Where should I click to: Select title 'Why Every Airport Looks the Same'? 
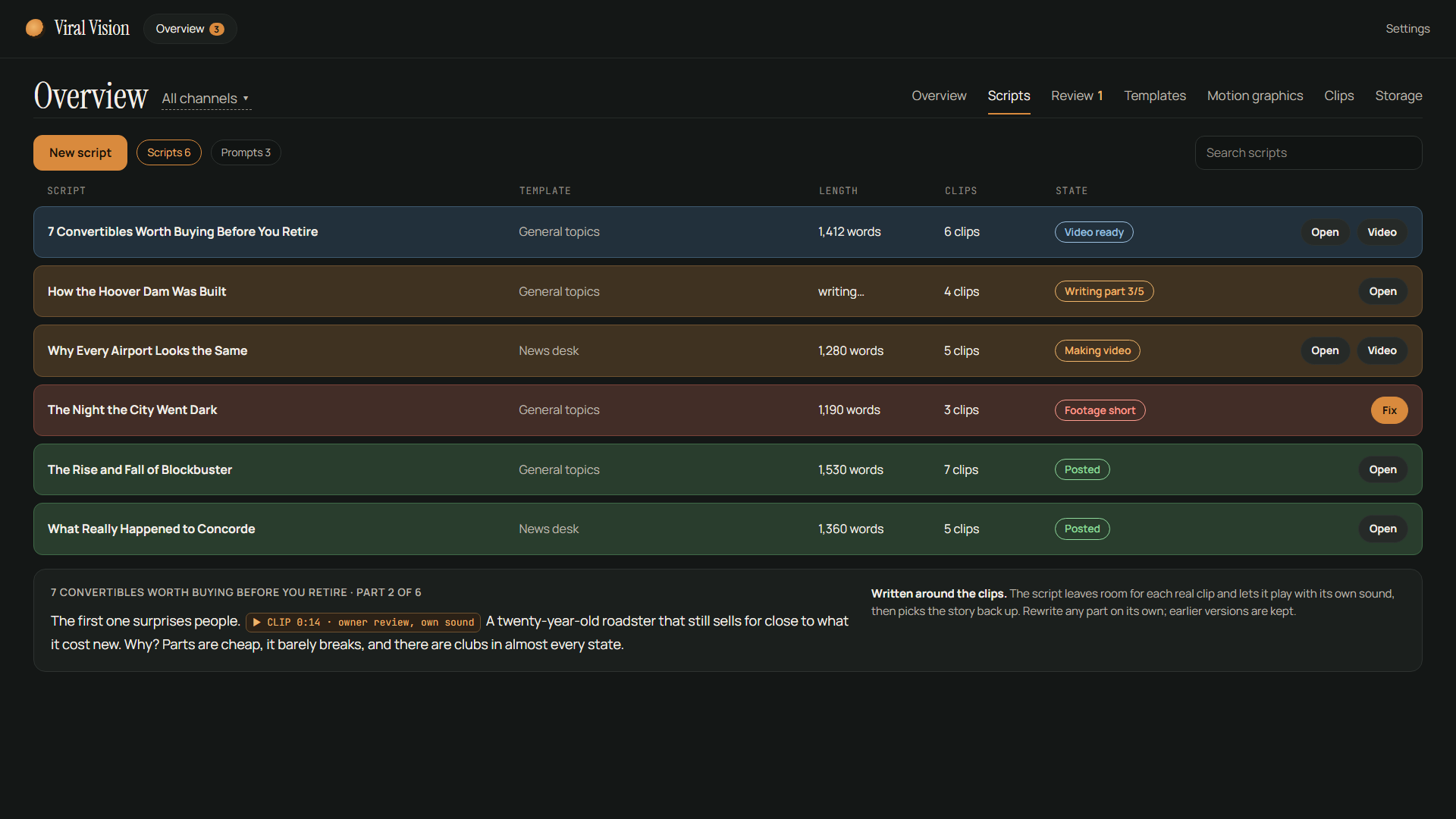coord(147,350)
